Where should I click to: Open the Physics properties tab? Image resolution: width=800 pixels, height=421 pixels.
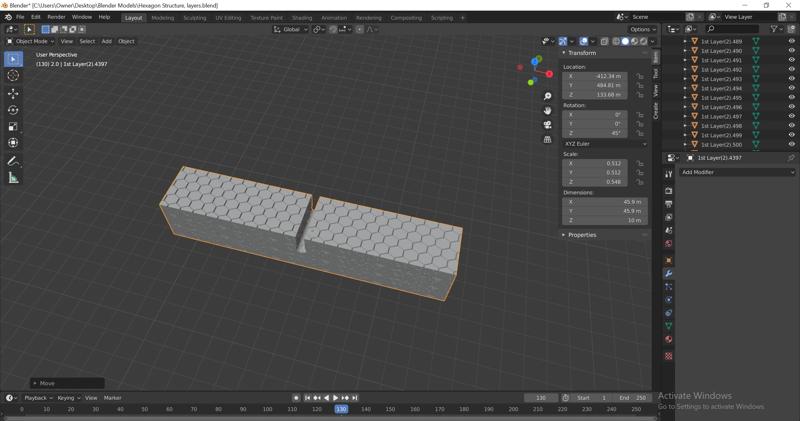[x=668, y=300]
